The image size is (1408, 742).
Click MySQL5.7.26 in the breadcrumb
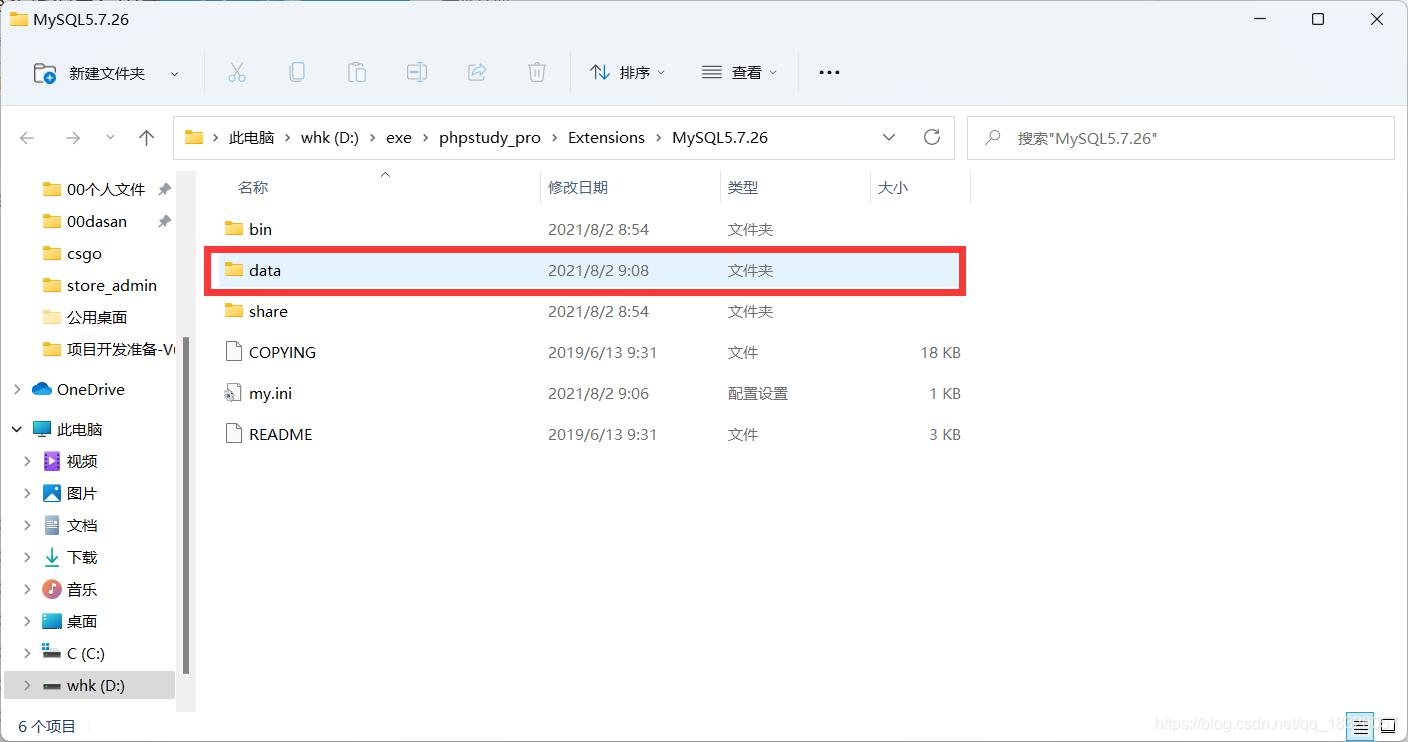click(720, 138)
